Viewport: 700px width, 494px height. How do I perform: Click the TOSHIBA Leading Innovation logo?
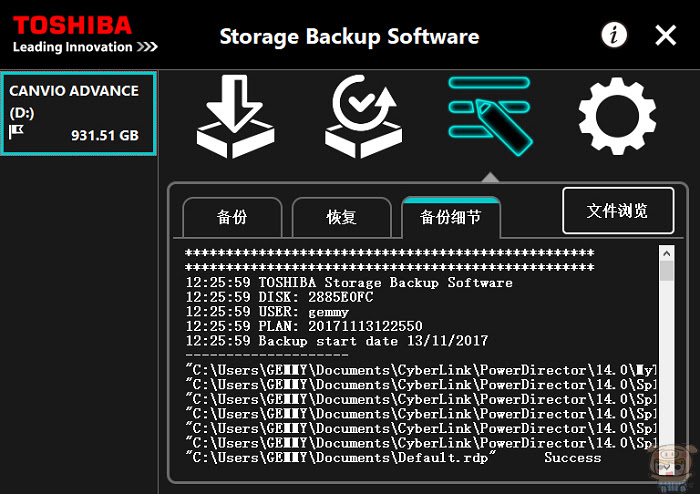pos(85,35)
